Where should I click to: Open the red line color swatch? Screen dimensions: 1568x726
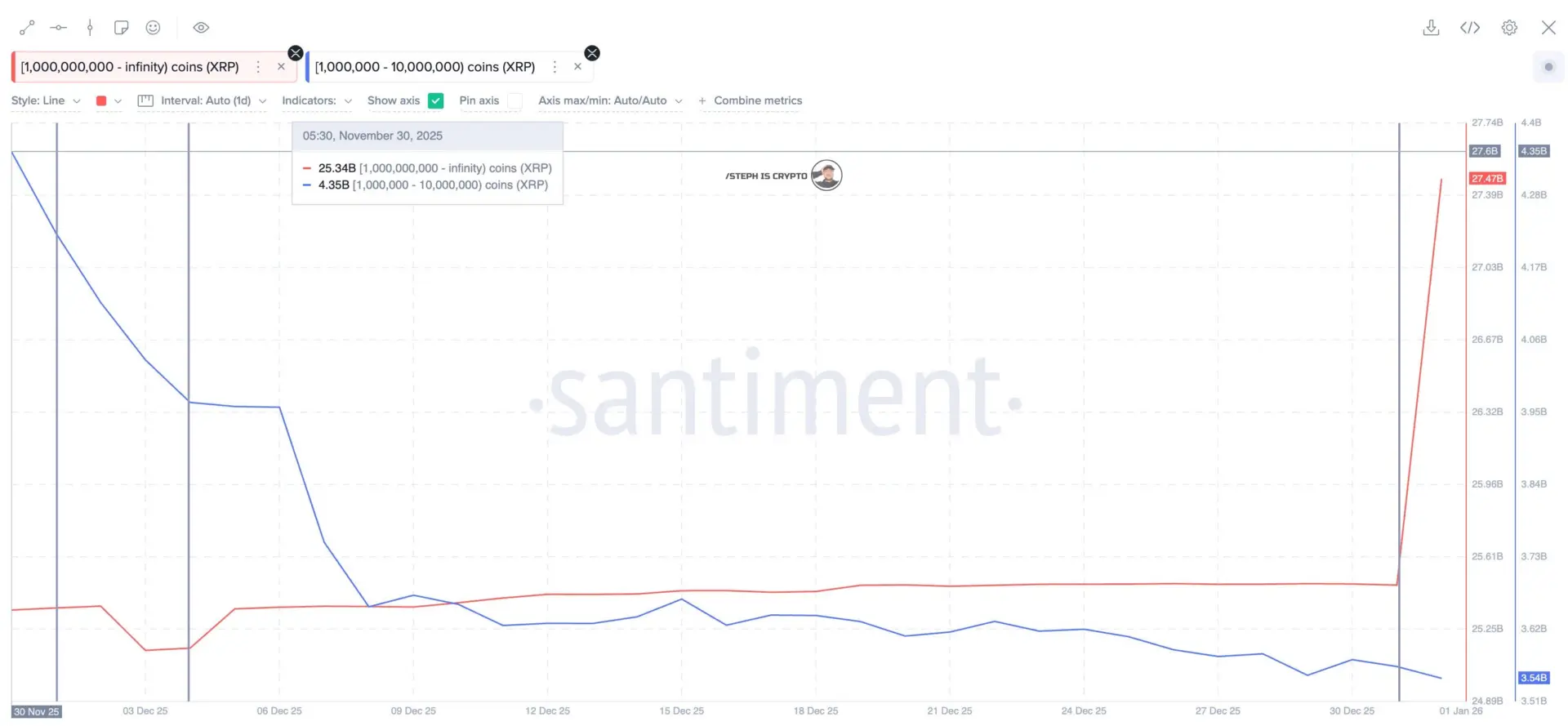click(109, 100)
